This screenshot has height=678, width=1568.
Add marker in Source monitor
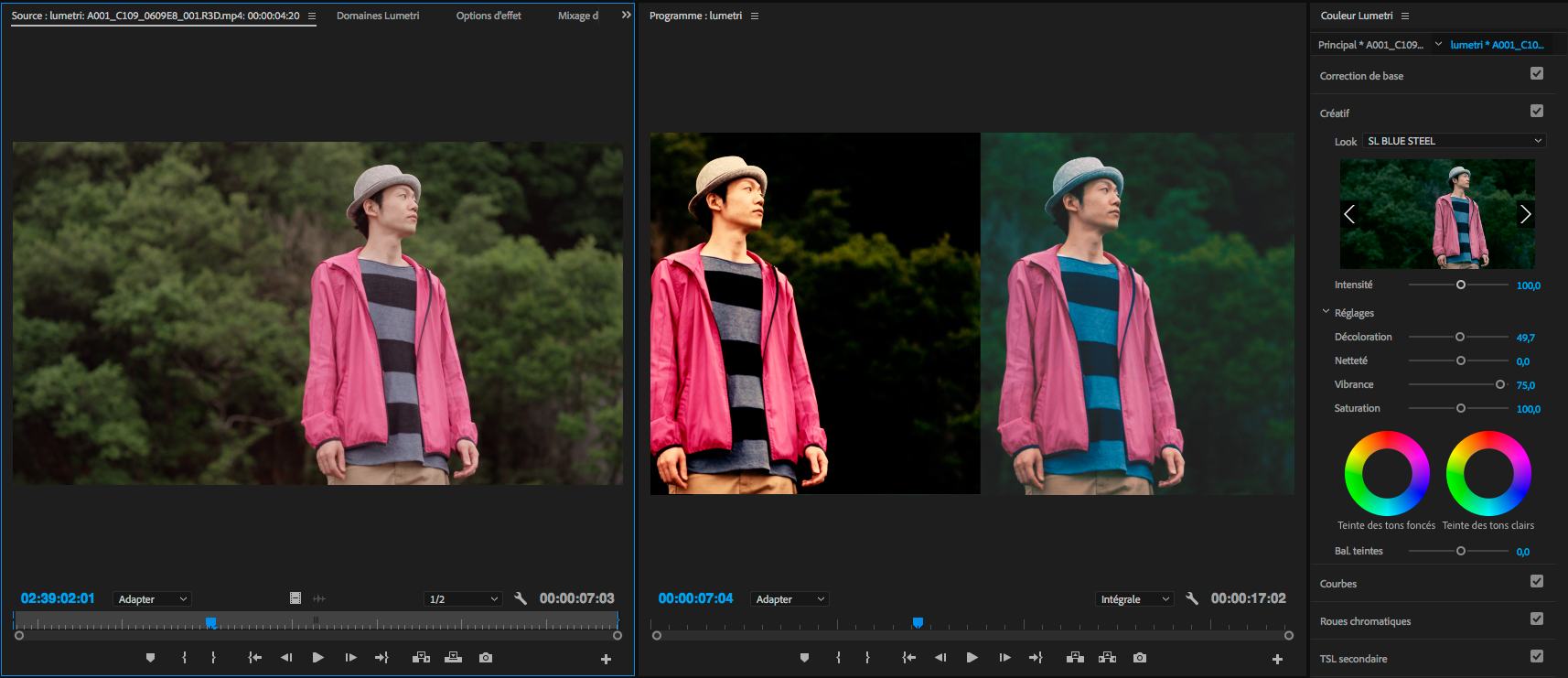(150, 658)
